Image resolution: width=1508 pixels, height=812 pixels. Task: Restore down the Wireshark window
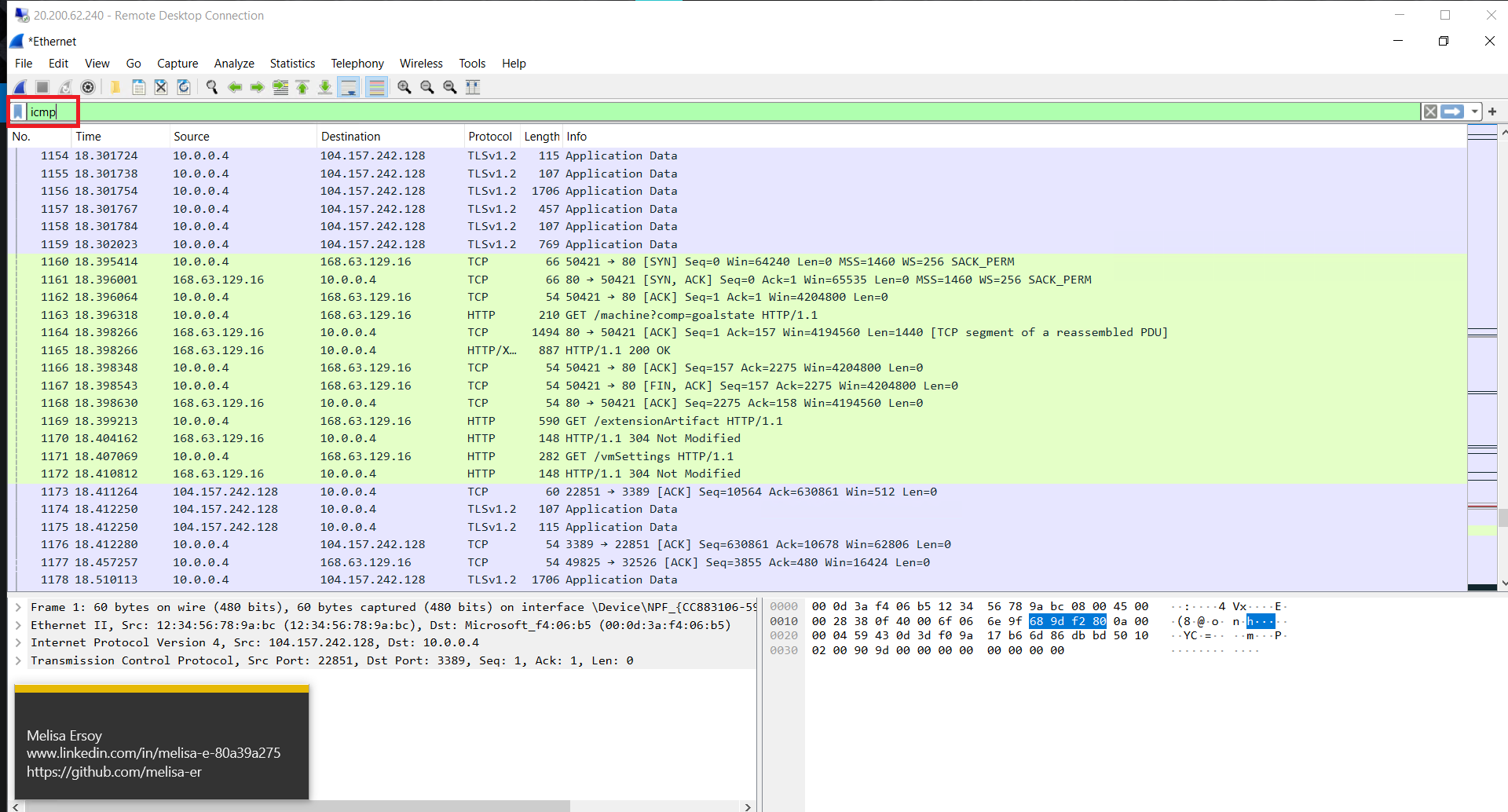click(1443, 41)
